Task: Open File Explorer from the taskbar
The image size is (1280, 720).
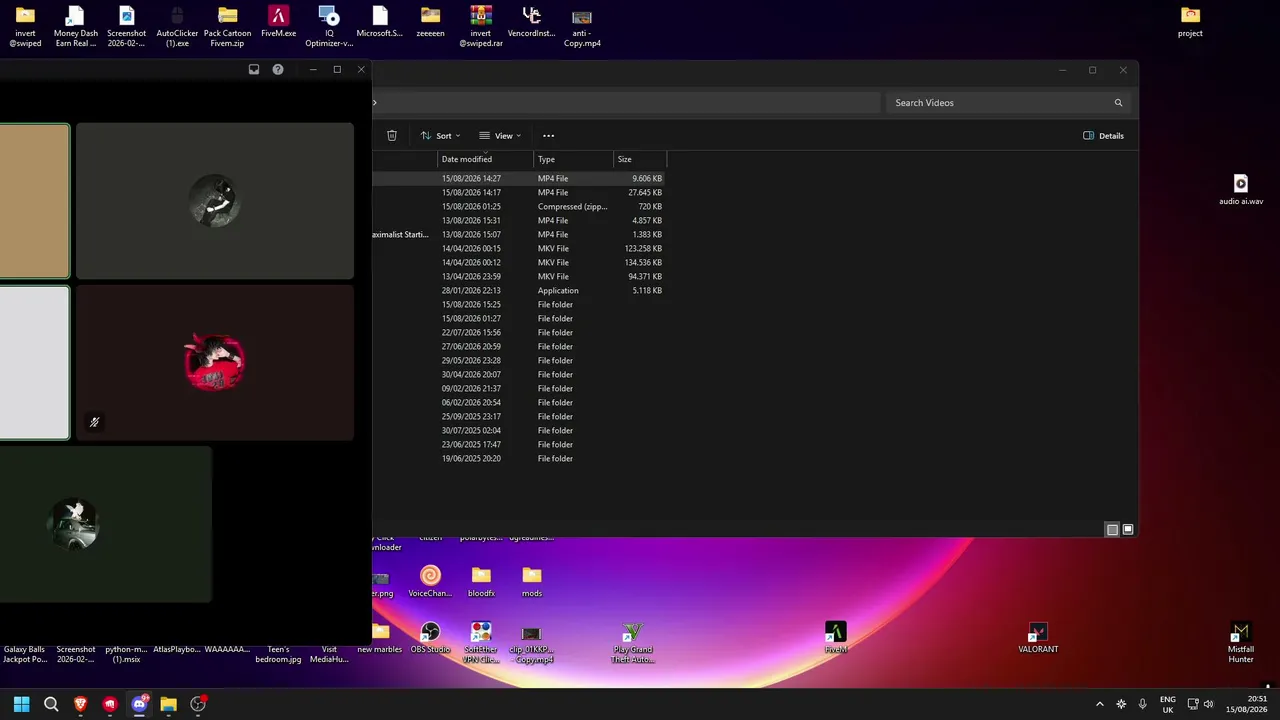Action: coord(169,704)
